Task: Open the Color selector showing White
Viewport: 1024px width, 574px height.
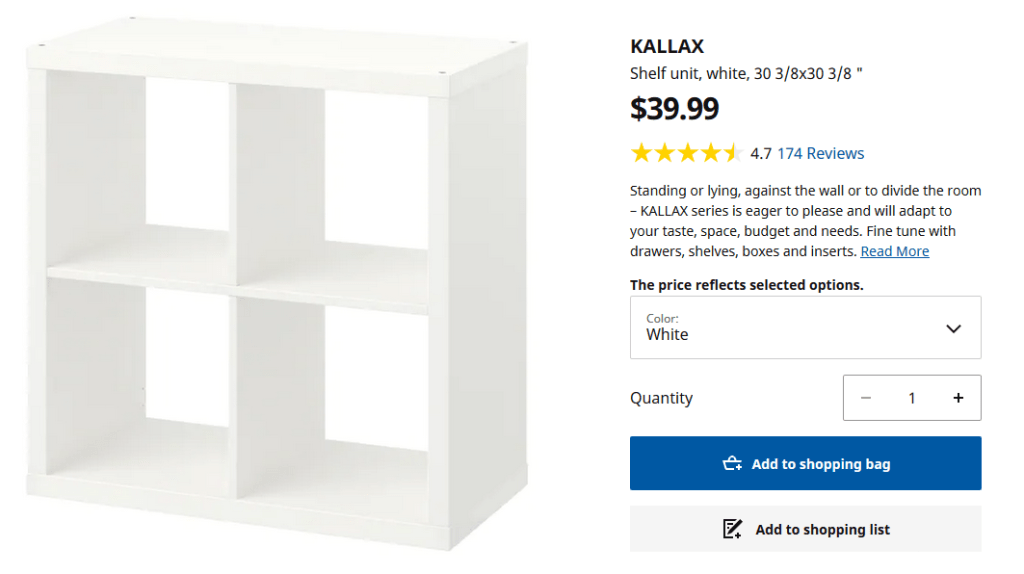Action: 805,327
